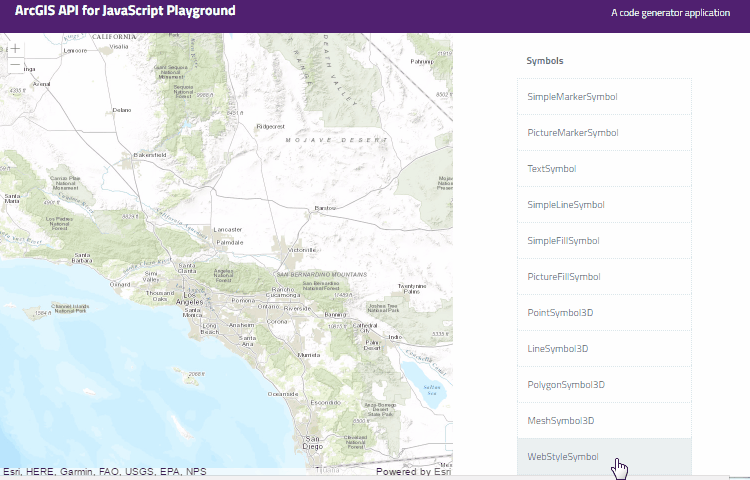Click the Murrieta label on the map
750x480 pixels.
click(309, 355)
